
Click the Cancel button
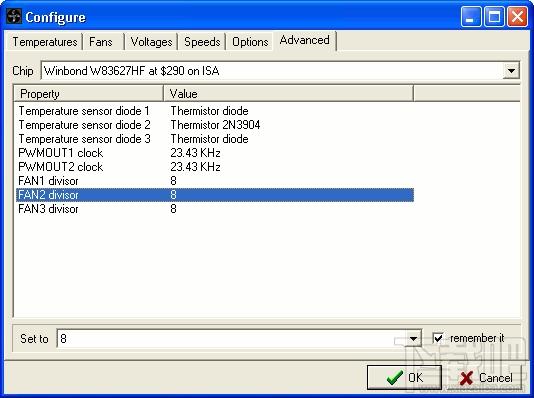click(485, 378)
